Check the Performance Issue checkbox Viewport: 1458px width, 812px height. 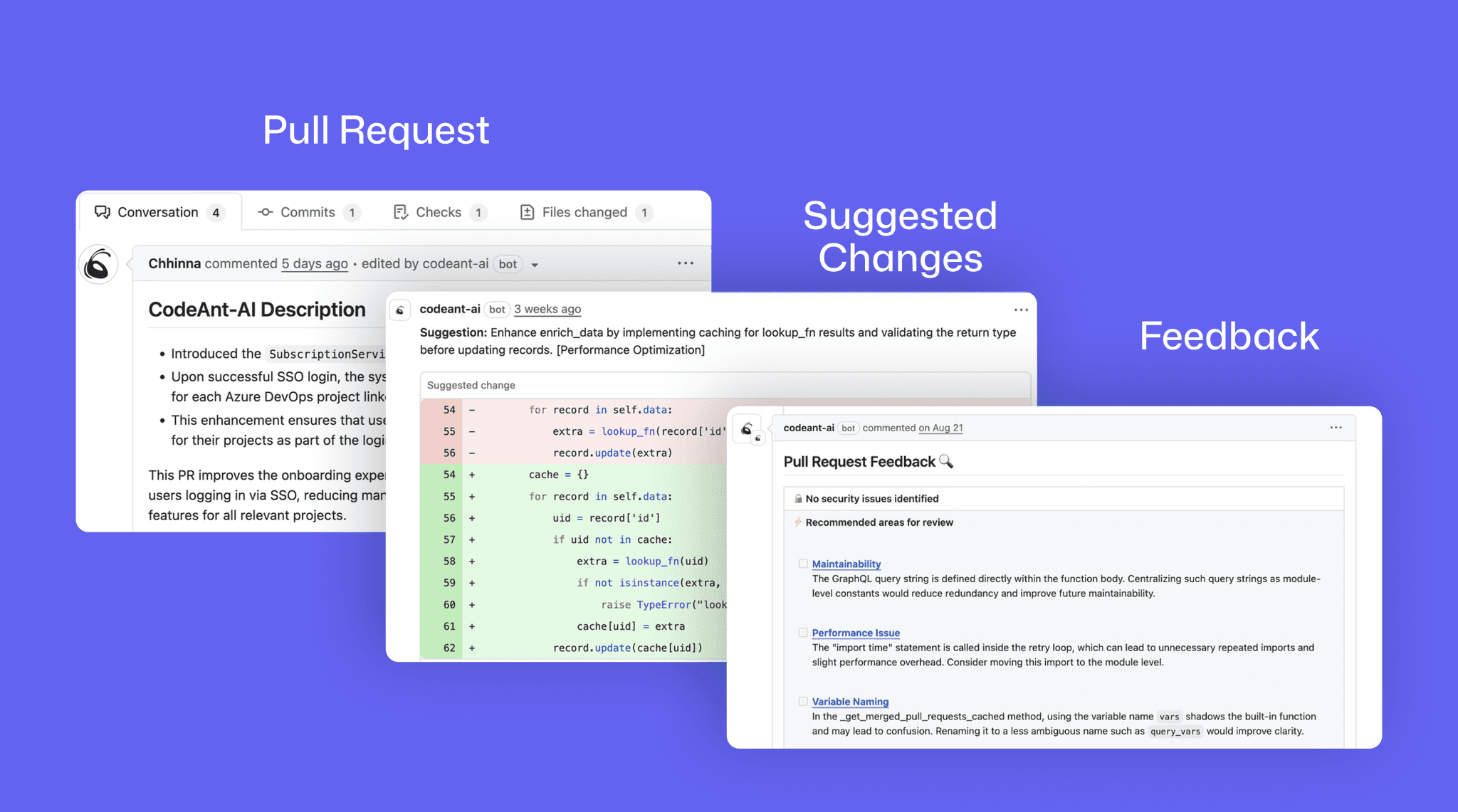coord(803,633)
